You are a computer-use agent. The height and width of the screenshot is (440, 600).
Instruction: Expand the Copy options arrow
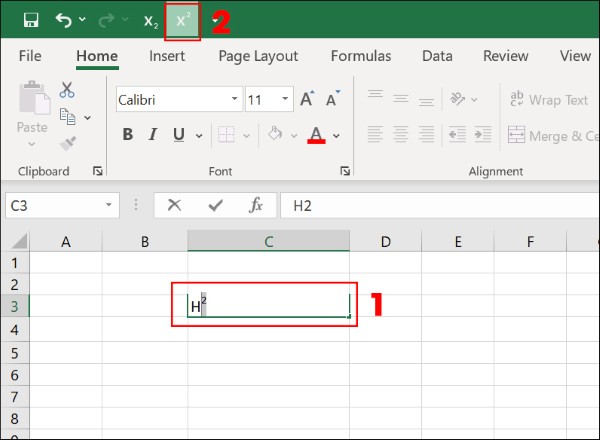pos(88,117)
